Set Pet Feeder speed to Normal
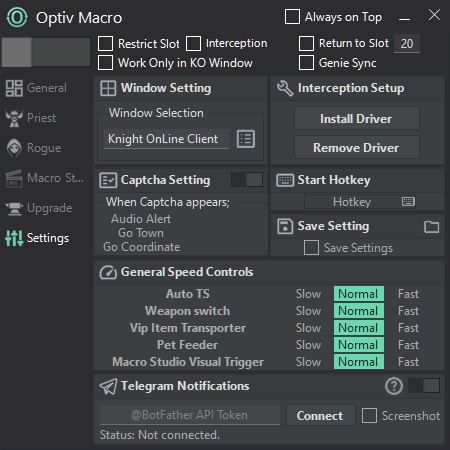The height and width of the screenshot is (450, 450). (x=359, y=345)
